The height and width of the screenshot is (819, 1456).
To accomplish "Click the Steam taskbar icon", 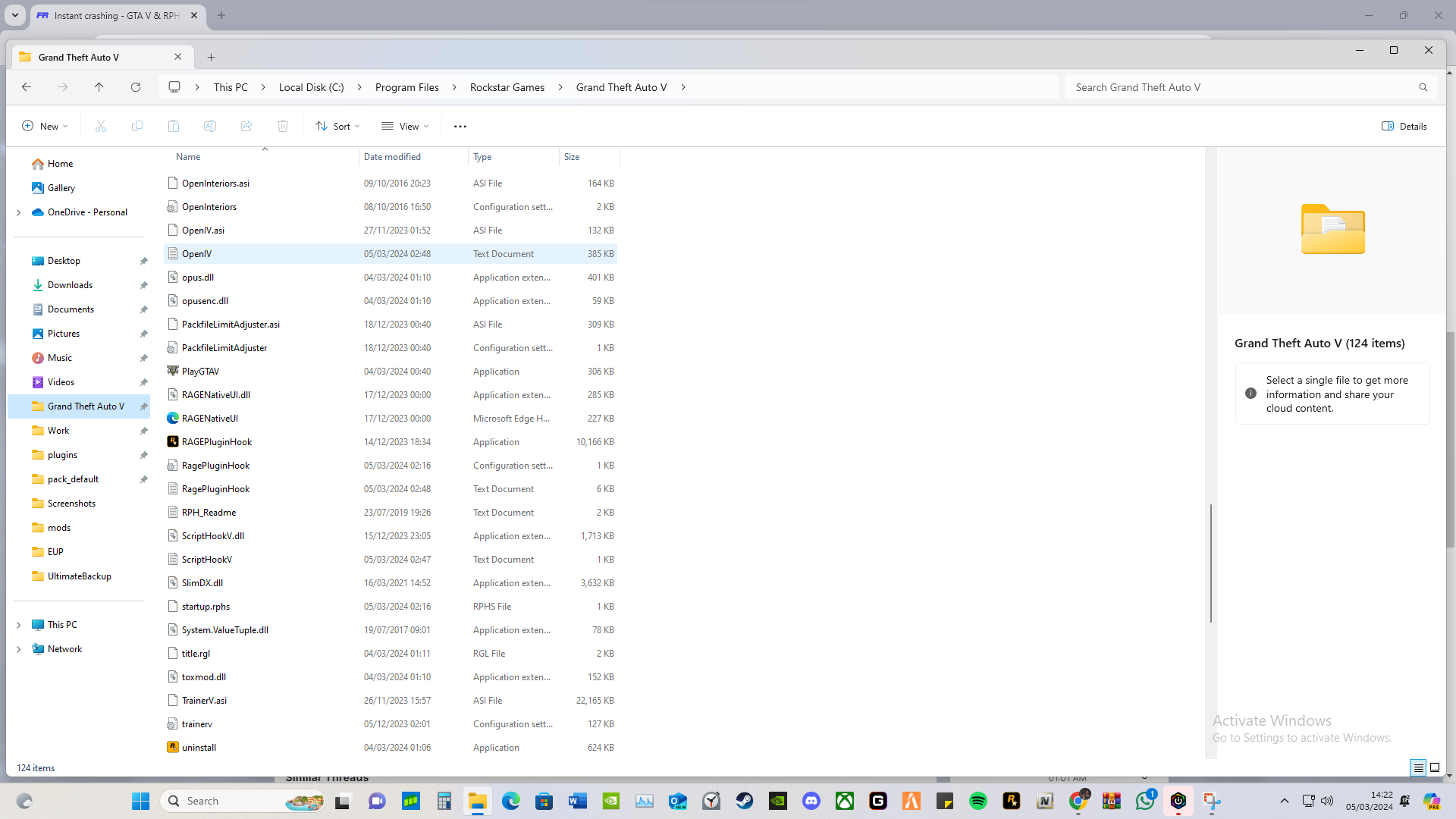I will 745,801.
